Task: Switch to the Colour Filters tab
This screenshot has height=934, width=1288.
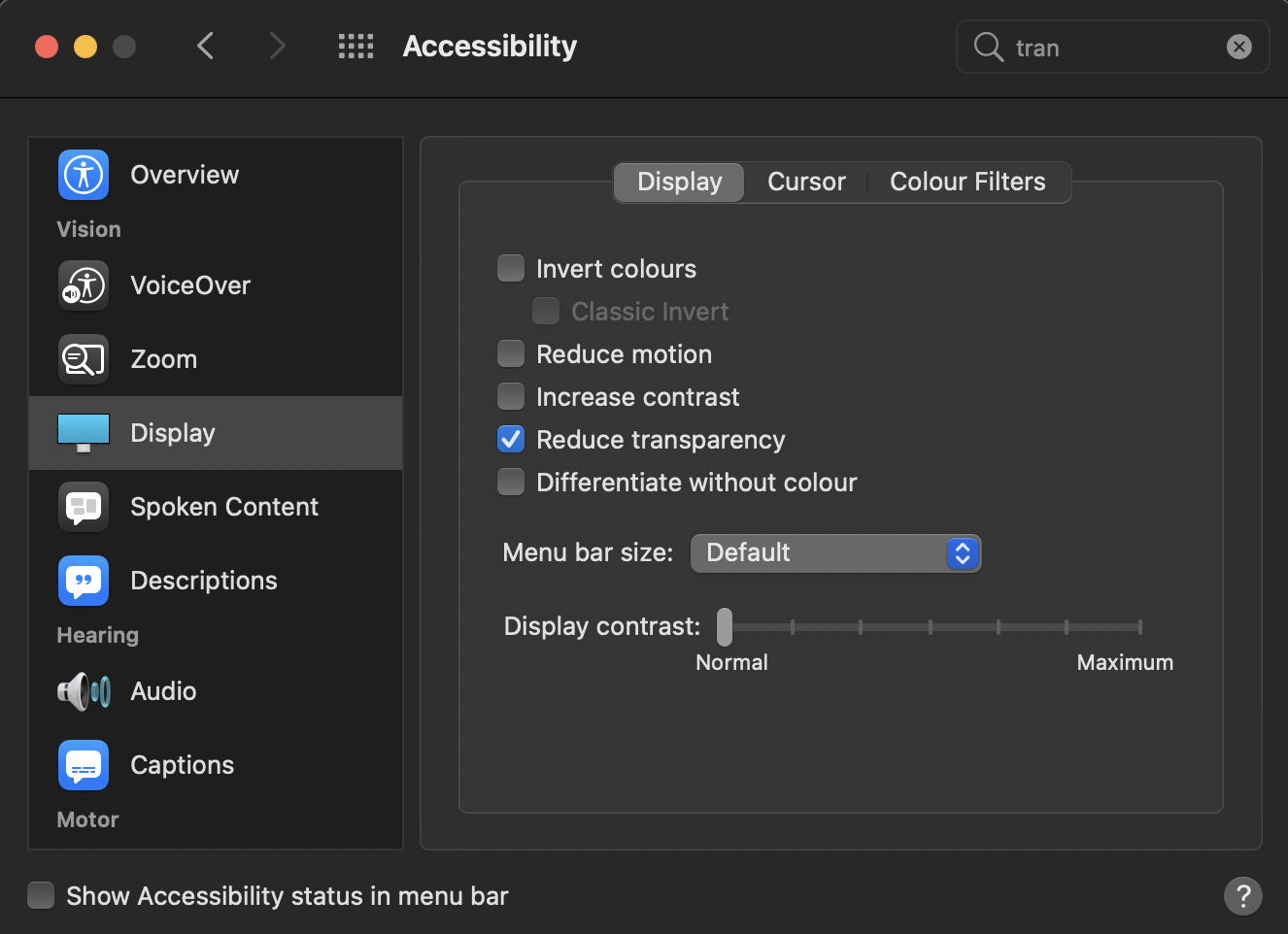Action: [x=967, y=182]
